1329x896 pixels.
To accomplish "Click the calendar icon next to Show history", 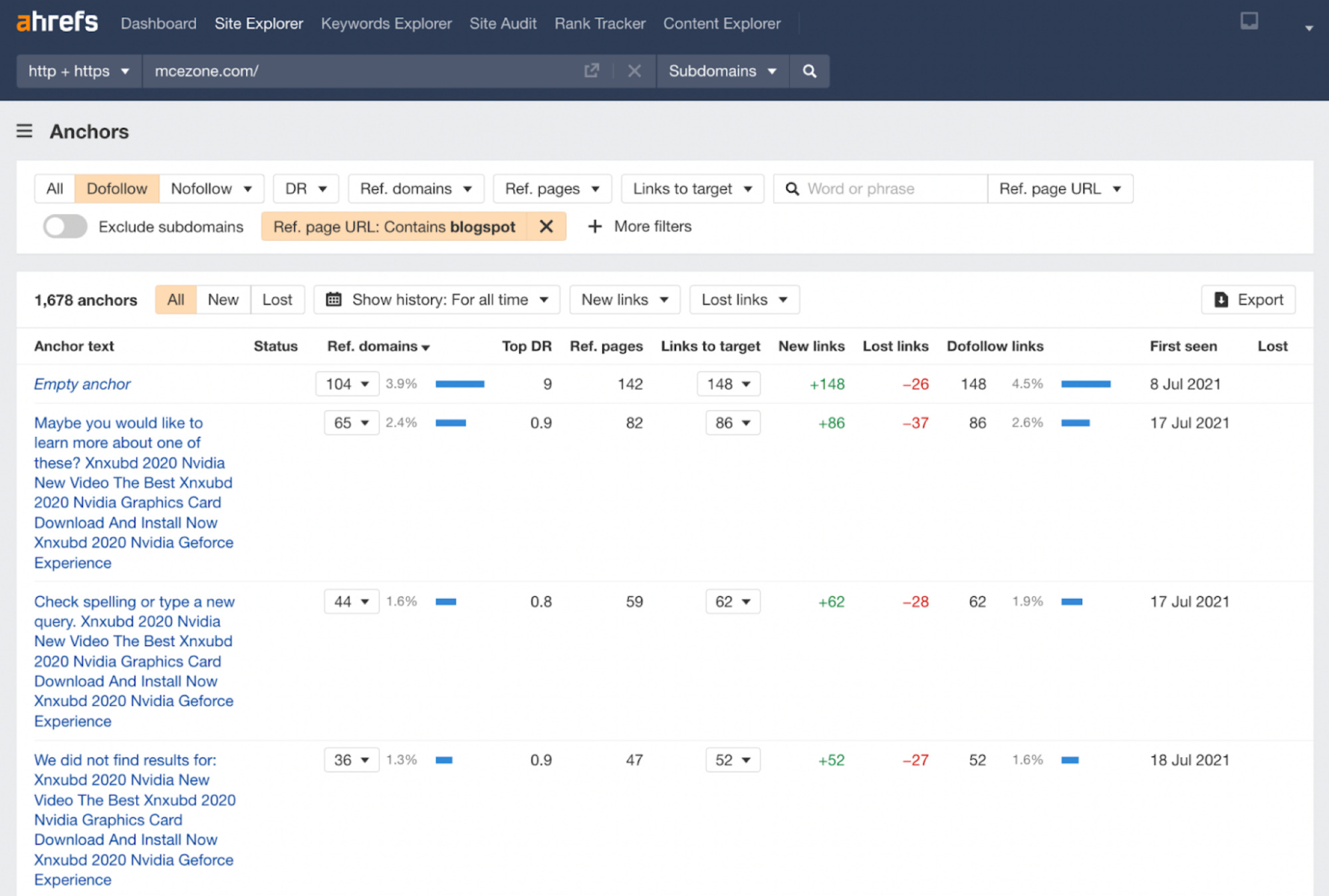I will coord(332,299).
